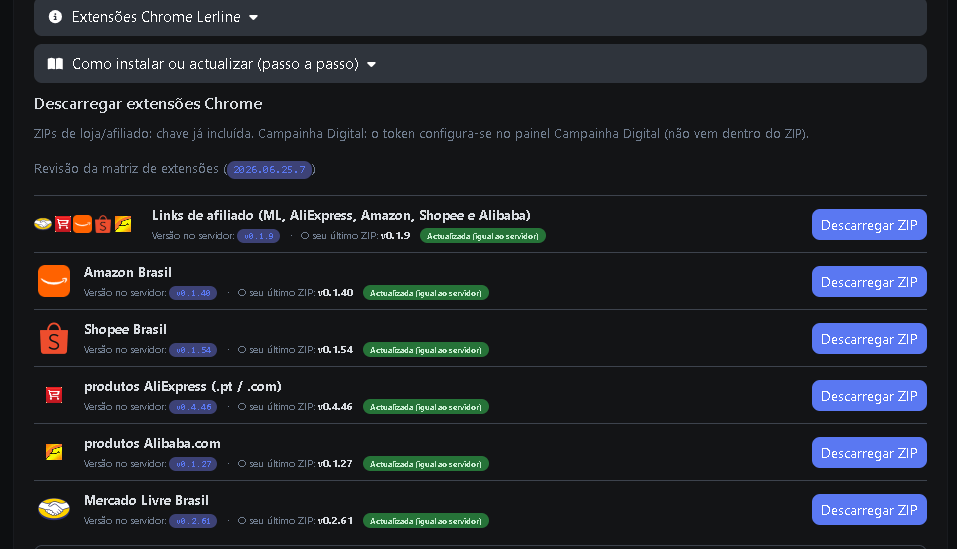The width and height of the screenshot is (957, 549).
Task: Click last ZIP version v0.1.40 text
Action: [335, 293]
